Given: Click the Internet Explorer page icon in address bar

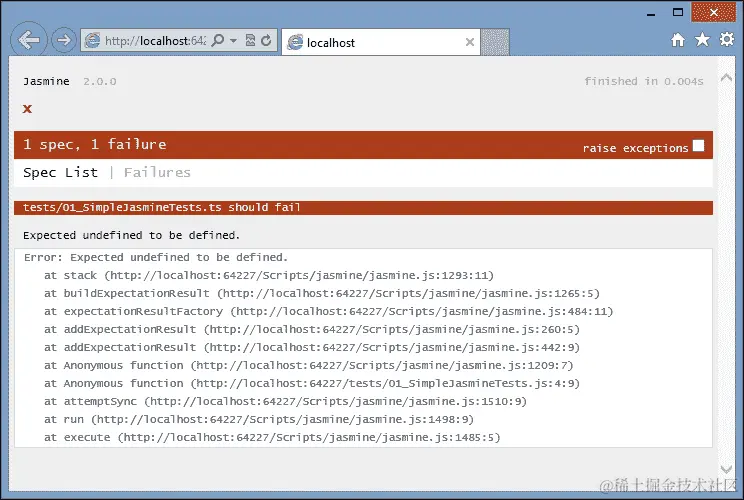Looking at the screenshot, I should pos(93,41).
